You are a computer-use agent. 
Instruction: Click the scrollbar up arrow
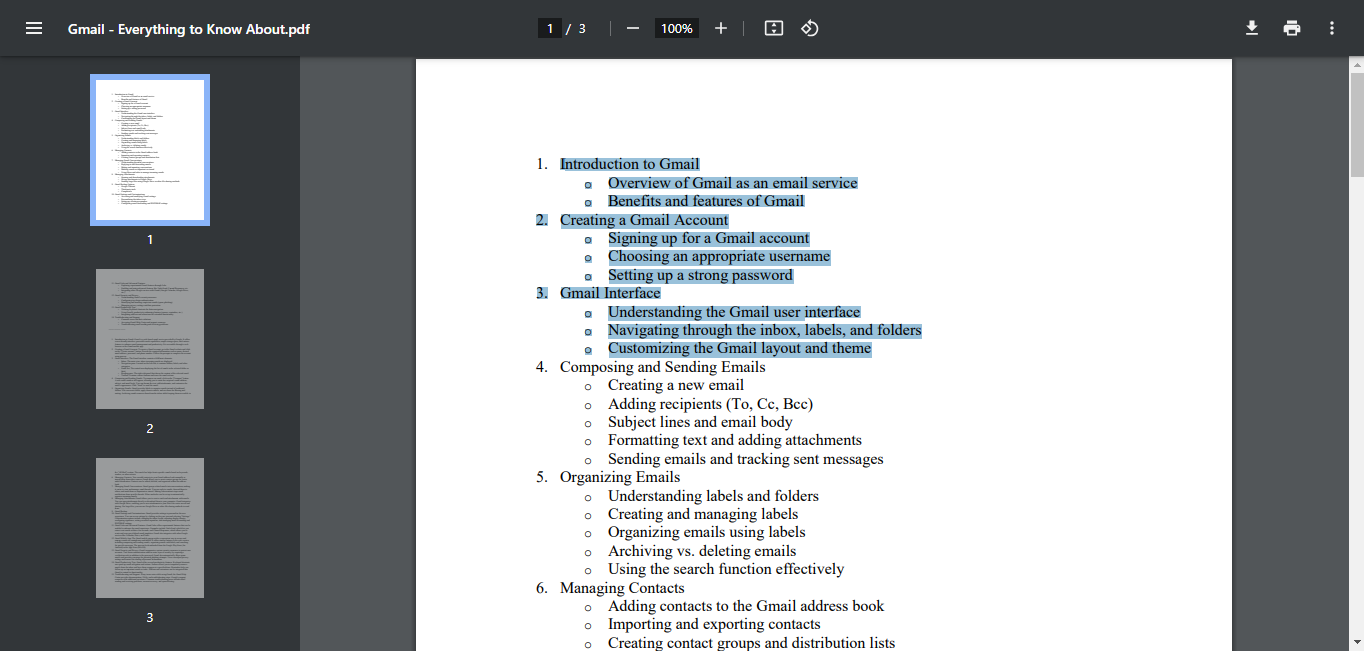[x=1357, y=65]
